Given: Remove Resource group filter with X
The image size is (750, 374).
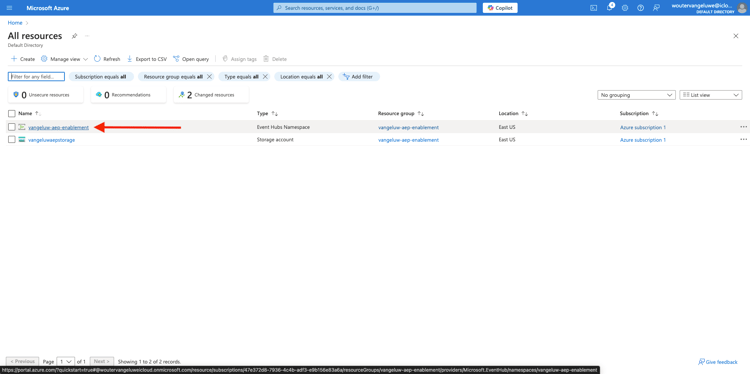Looking at the screenshot, I should (209, 77).
